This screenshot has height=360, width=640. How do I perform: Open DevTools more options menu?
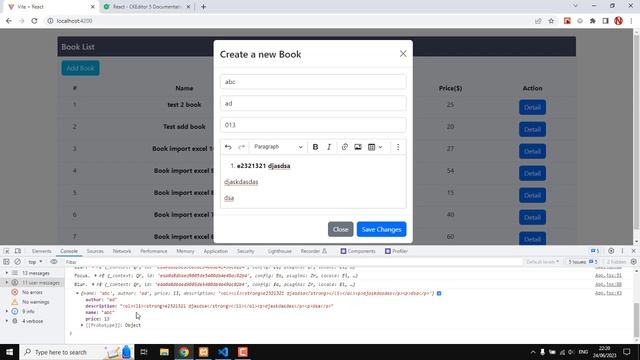click(622, 251)
